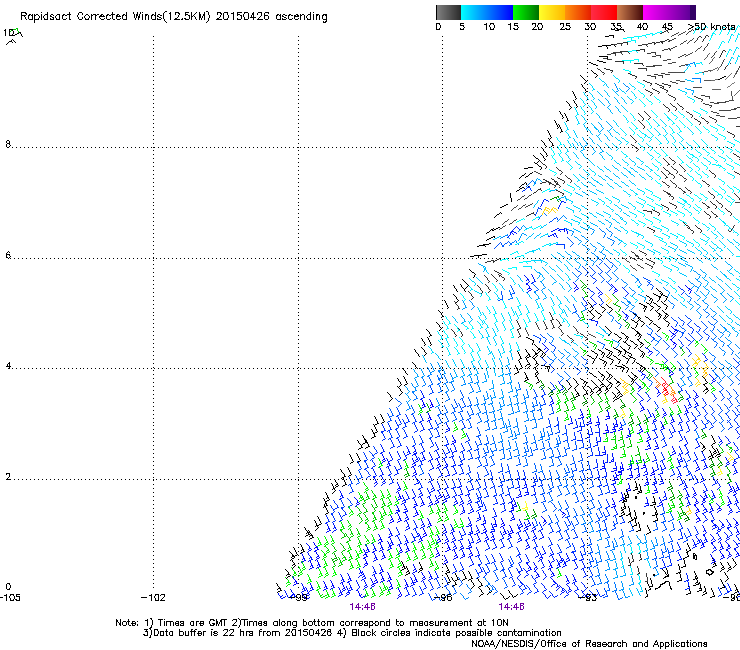This screenshot has height=650, width=740.
Task: Click the green 15-20 knots color segment
Action: [526, 12]
